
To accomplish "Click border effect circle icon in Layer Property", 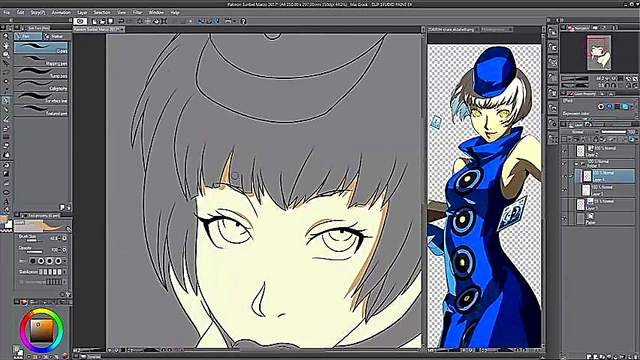I will (x=601, y=107).
